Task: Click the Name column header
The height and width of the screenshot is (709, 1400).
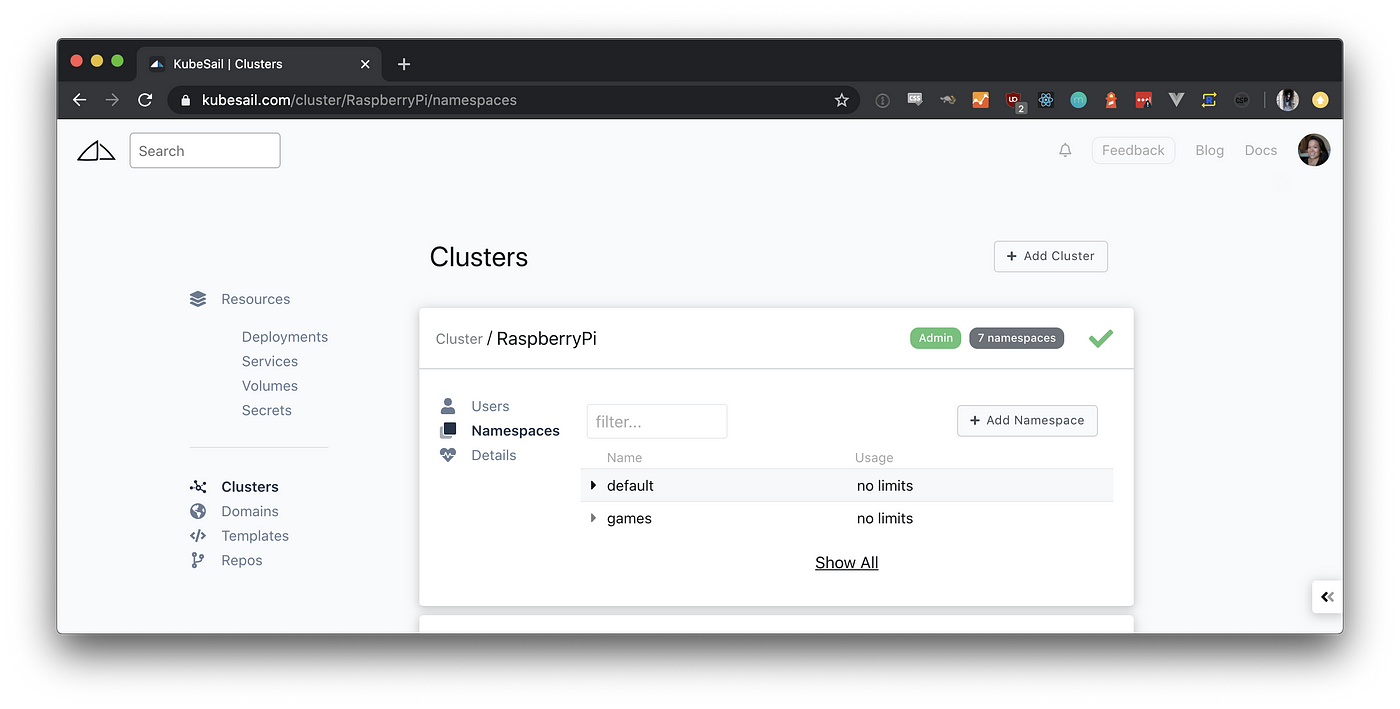Action: point(624,458)
